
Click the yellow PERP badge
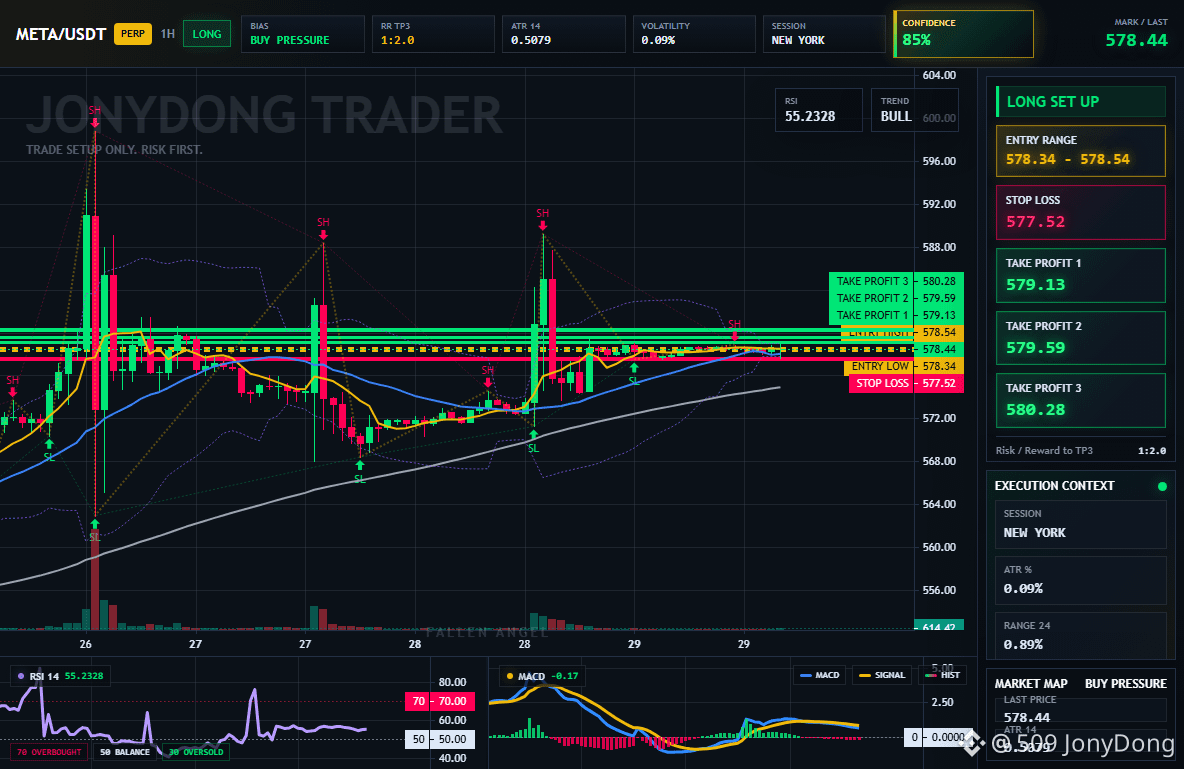pyautogui.click(x=133, y=34)
